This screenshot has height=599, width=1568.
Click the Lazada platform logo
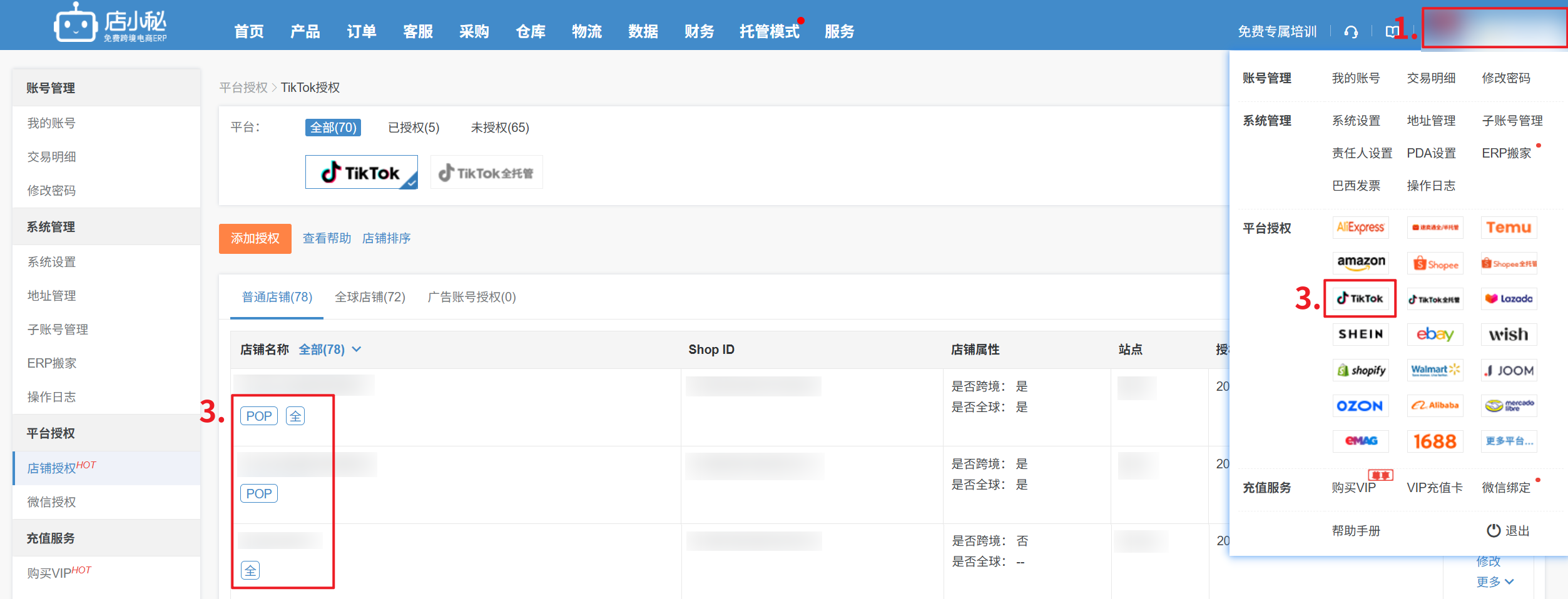[1509, 299]
